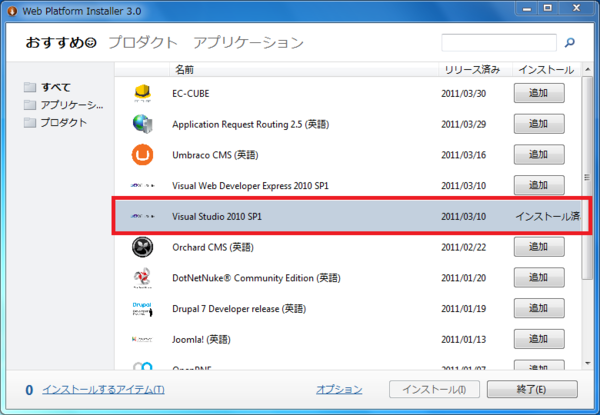Click into the search input field
Viewport: 600px width, 415px height.
(499, 42)
